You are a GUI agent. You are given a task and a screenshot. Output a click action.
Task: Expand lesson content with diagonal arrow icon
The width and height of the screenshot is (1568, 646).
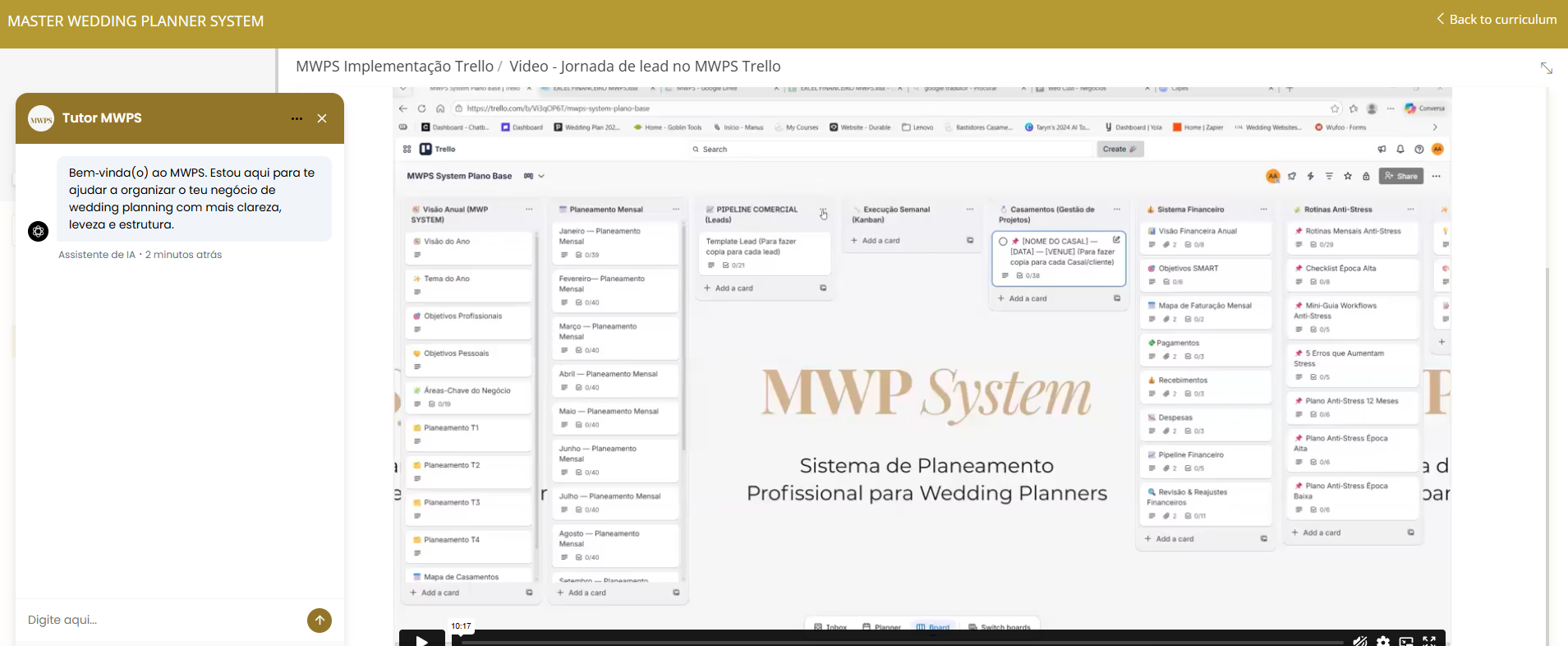1546,68
